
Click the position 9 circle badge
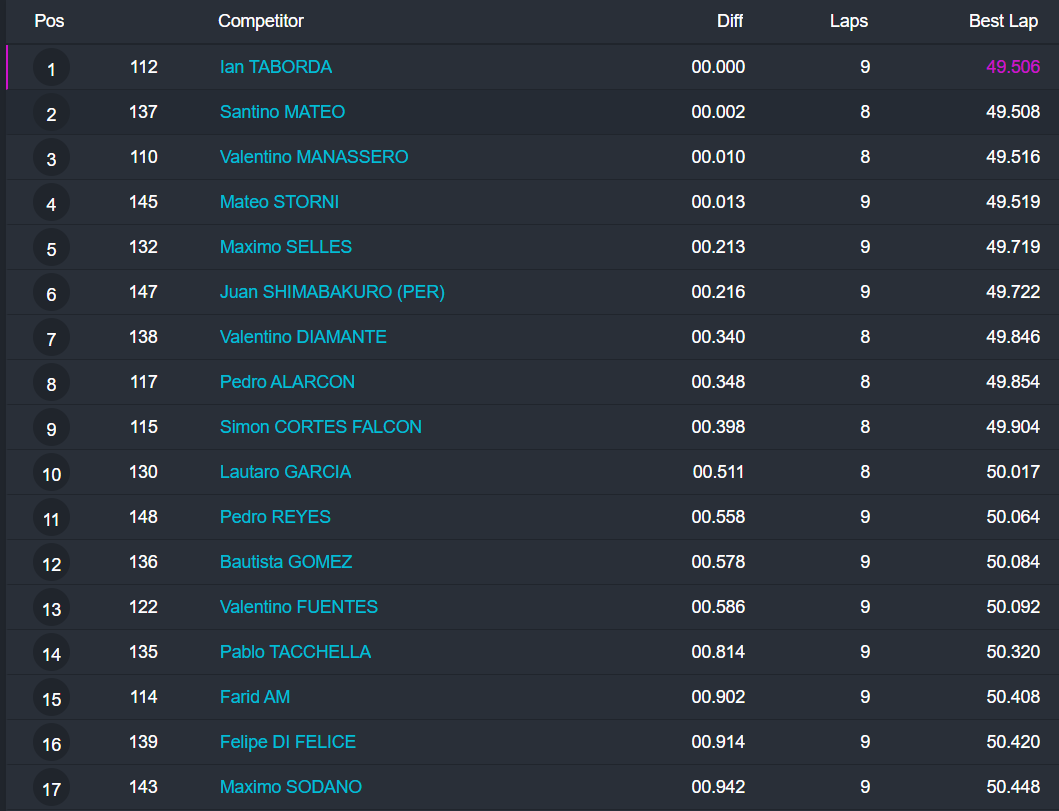(x=51, y=429)
